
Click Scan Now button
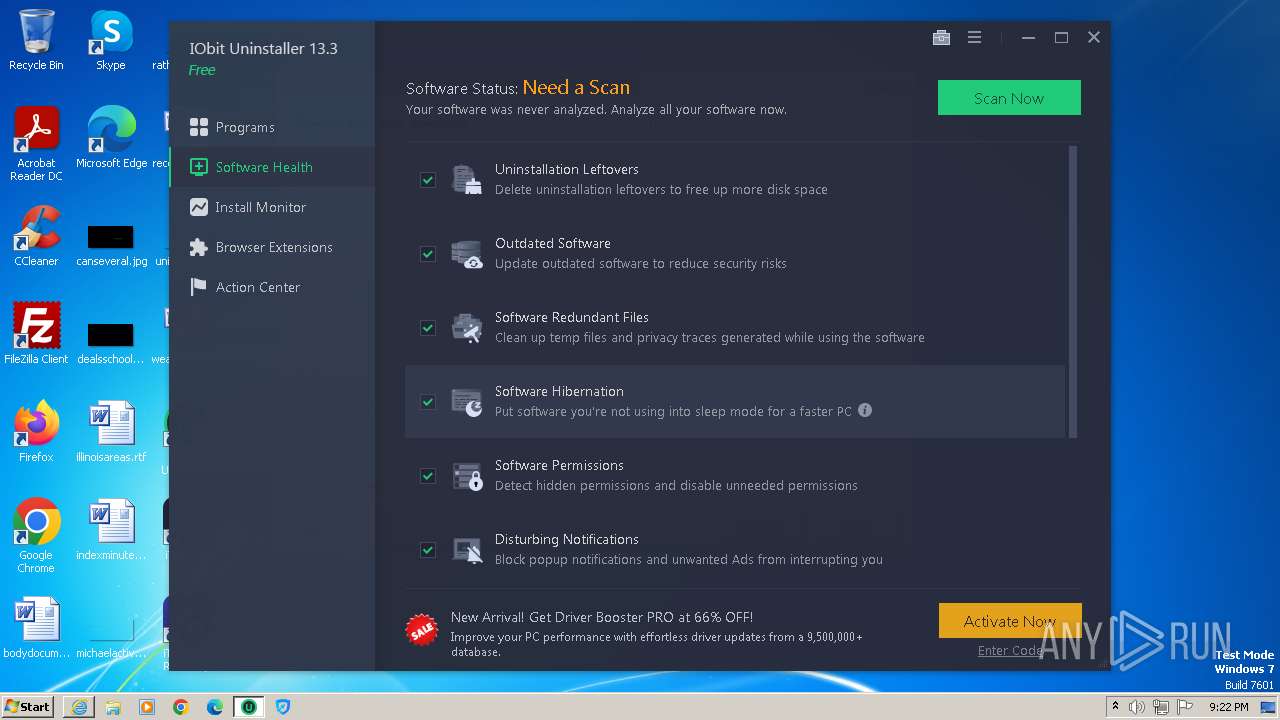(1009, 98)
